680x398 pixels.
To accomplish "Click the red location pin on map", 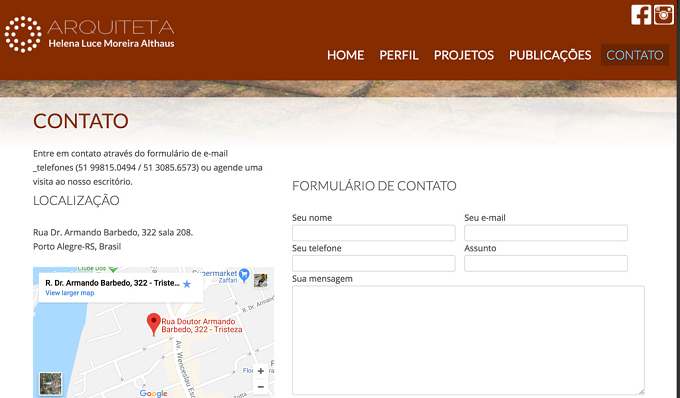I will (x=154, y=324).
